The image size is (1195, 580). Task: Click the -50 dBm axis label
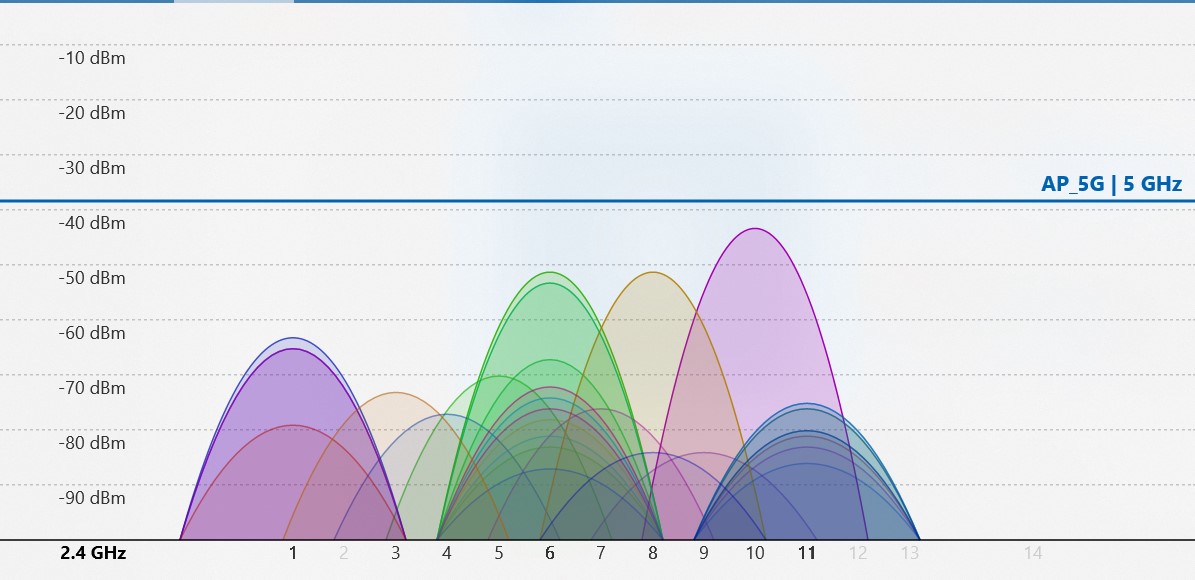point(92,278)
